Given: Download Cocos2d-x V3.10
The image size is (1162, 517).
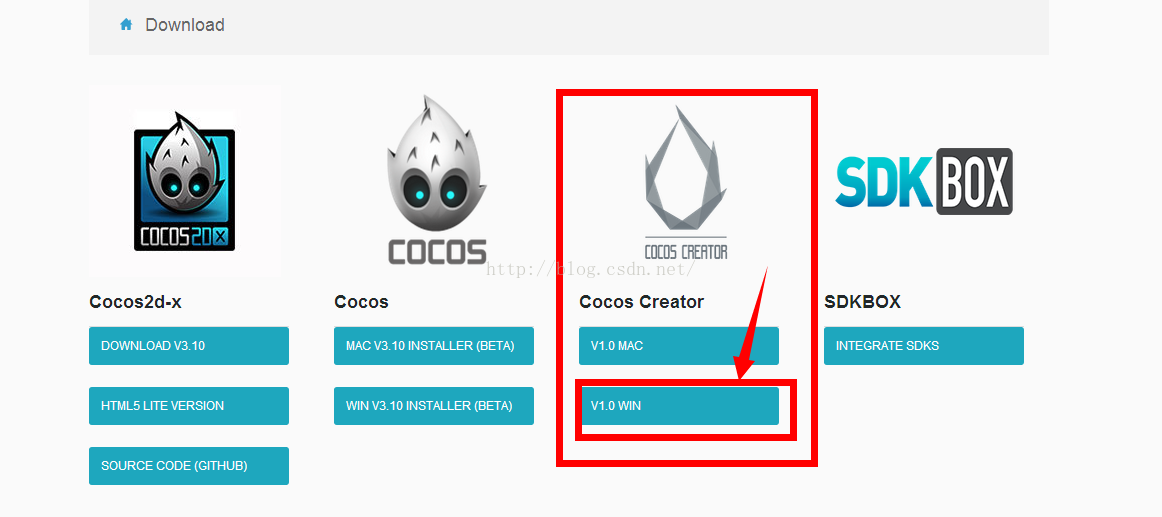Looking at the screenshot, I should (x=189, y=346).
